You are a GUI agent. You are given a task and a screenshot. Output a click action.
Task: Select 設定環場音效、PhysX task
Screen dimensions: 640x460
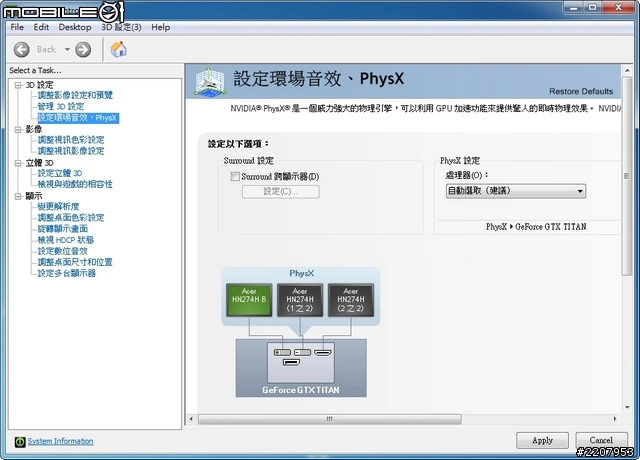point(78,118)
